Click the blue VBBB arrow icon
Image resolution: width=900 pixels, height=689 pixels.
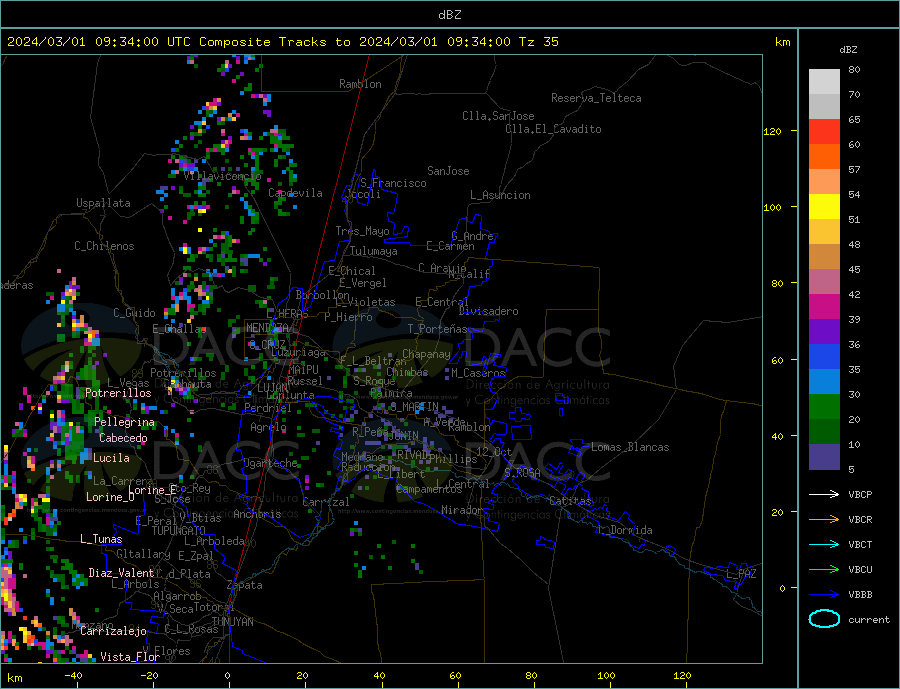tap(825, 594)
